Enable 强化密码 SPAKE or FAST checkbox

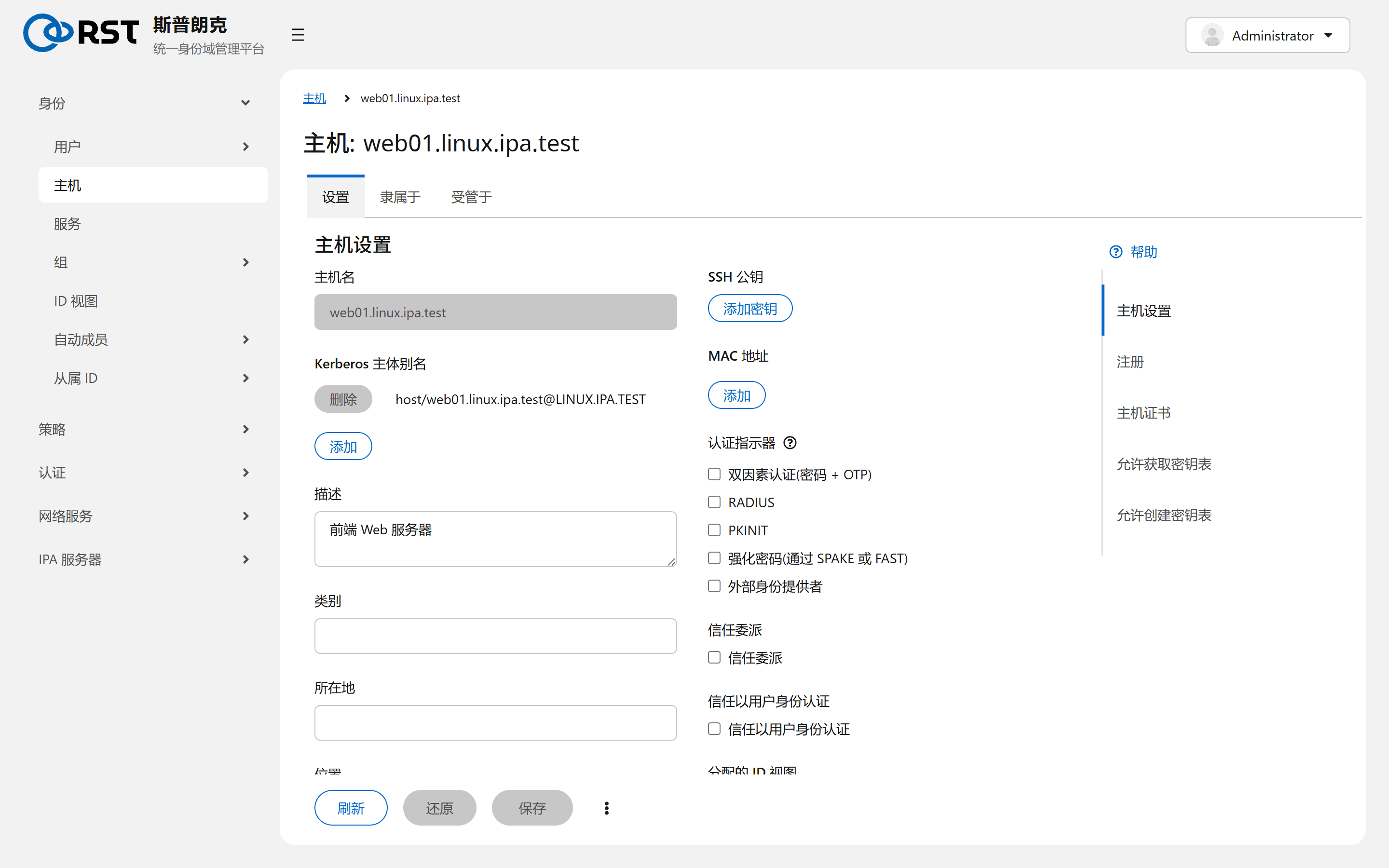coord(714,558)
